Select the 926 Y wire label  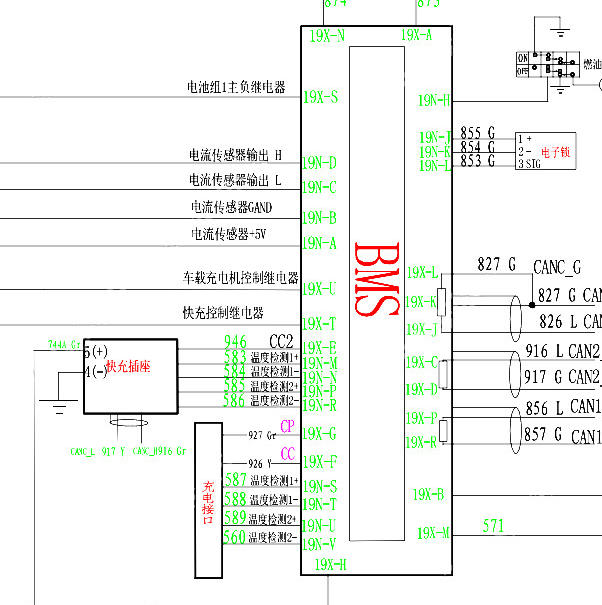point(260,463)
